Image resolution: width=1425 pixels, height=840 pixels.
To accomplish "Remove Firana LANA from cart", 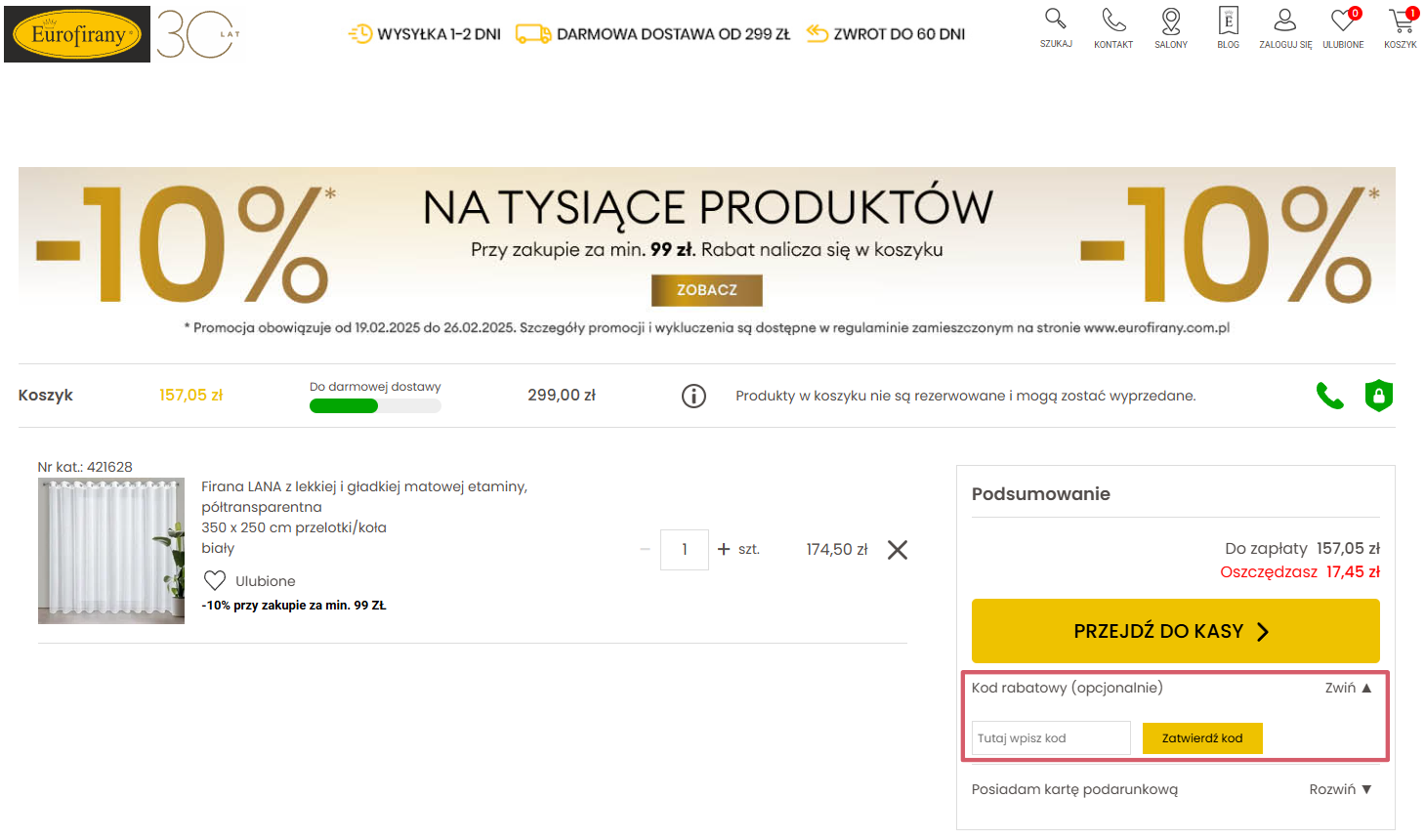I will (898, 550).
